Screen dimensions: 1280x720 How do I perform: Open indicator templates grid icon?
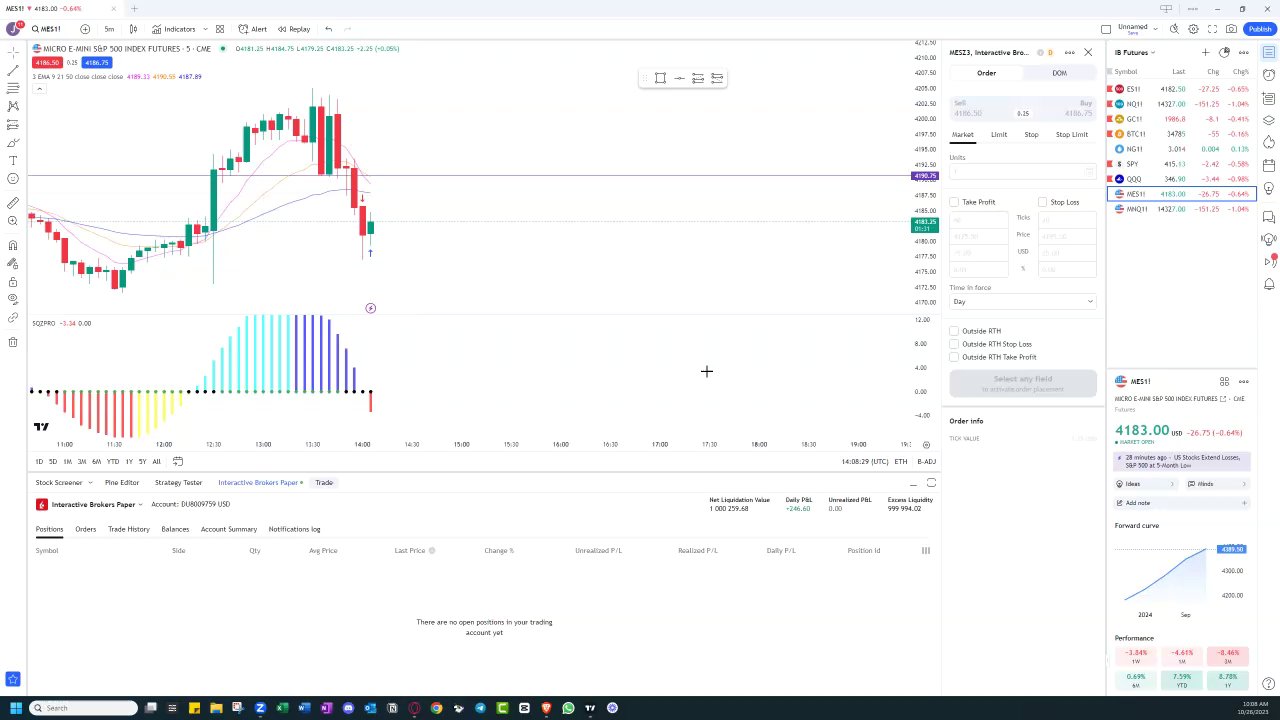coord(220,29)
